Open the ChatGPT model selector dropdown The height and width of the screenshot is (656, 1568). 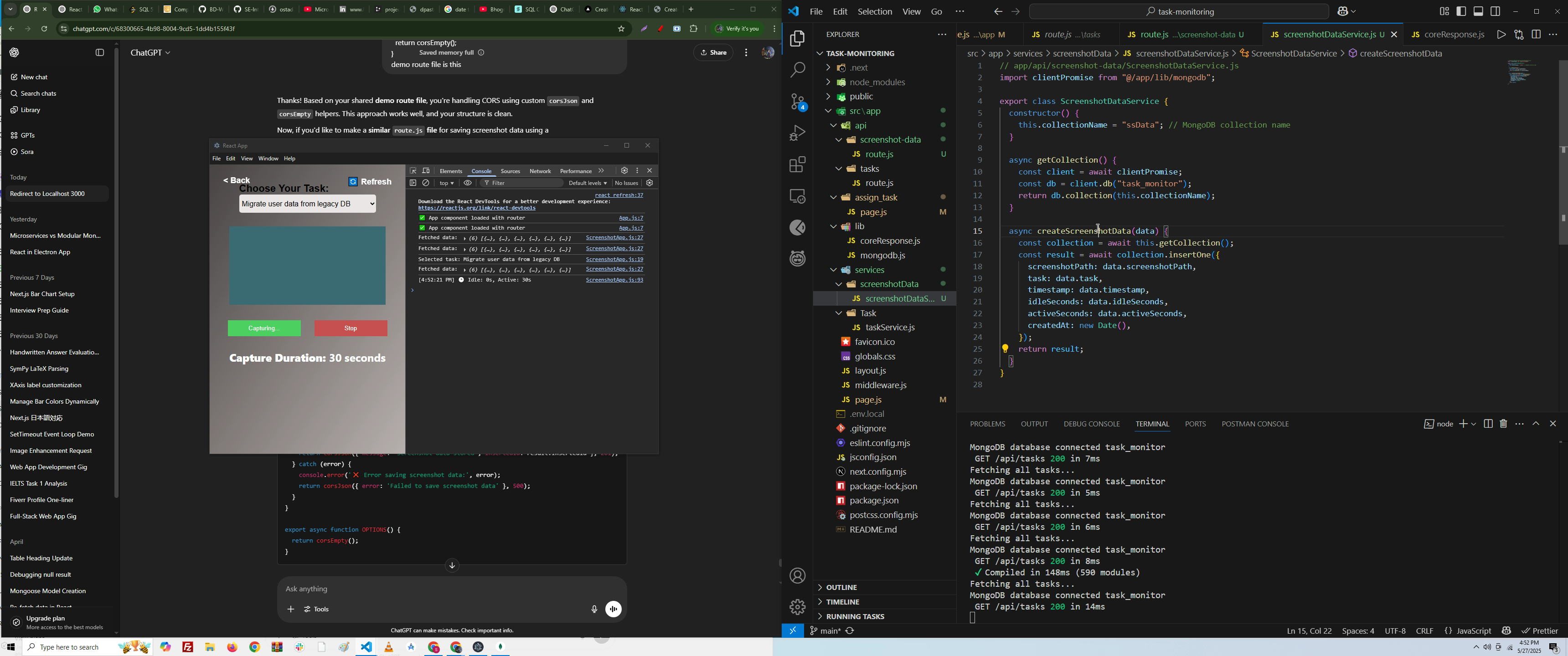coord(150,53)
